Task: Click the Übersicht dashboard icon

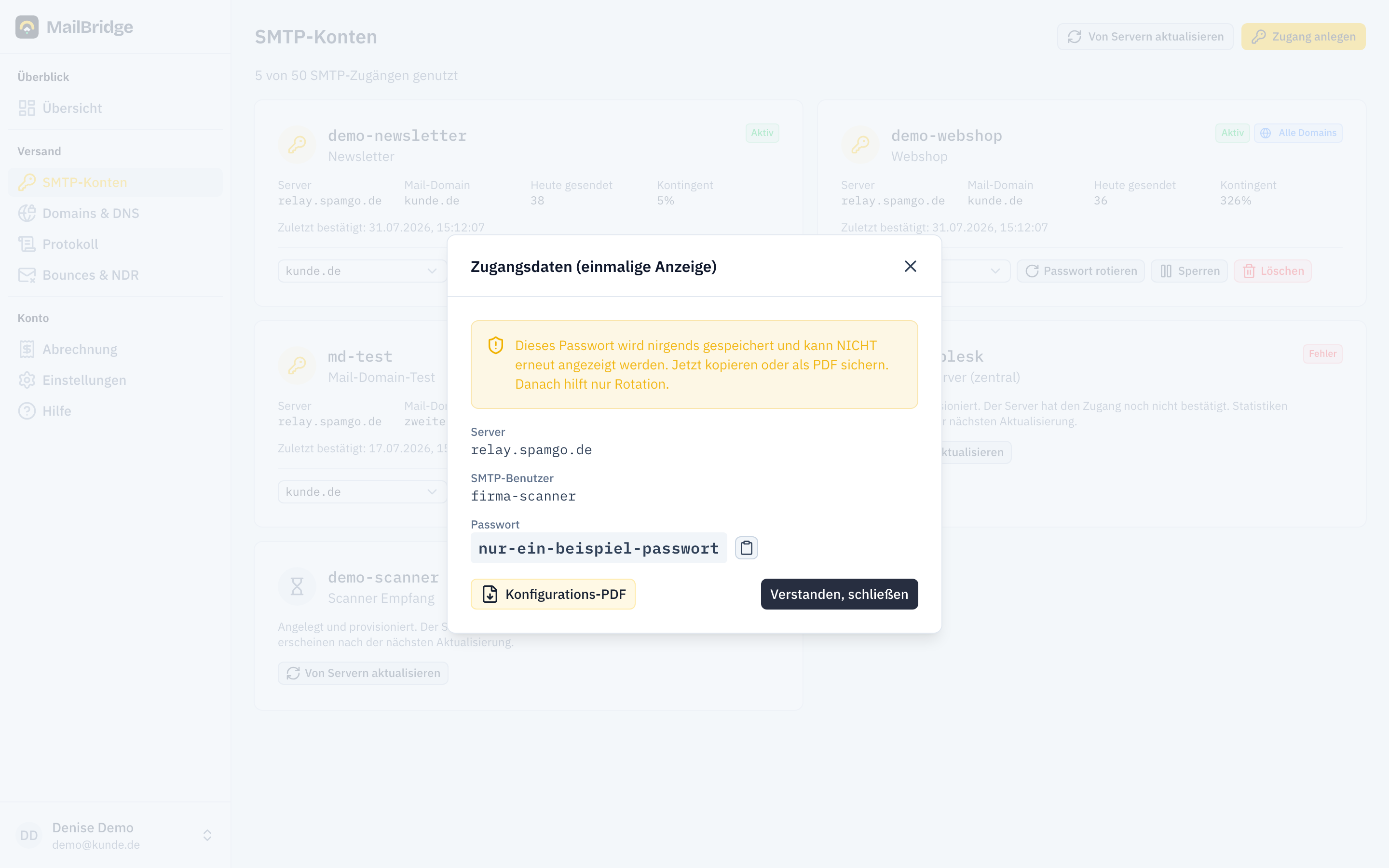Action: point(27,108)
